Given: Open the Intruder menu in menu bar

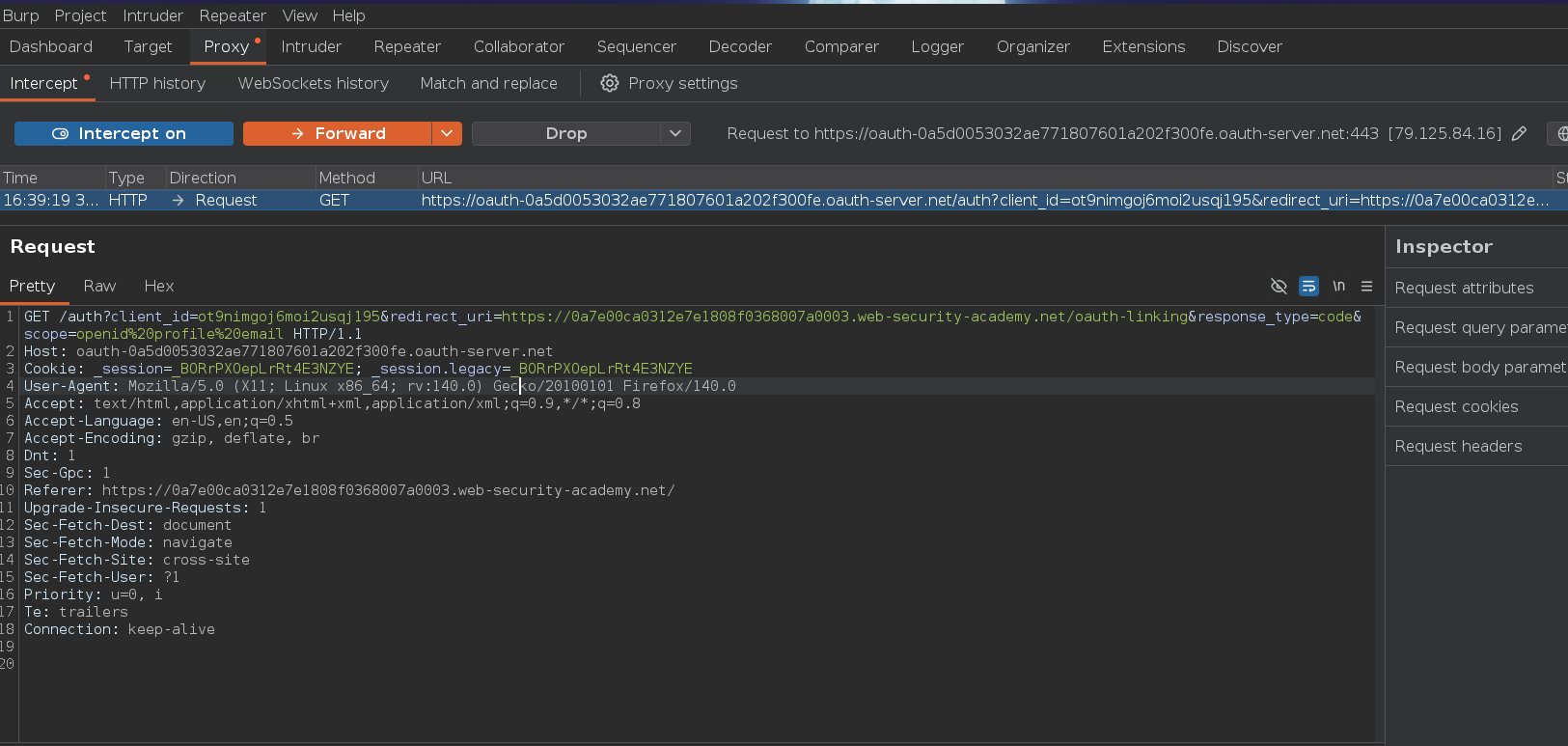Looking at the screenshot, I should click(x=152, y=15).
